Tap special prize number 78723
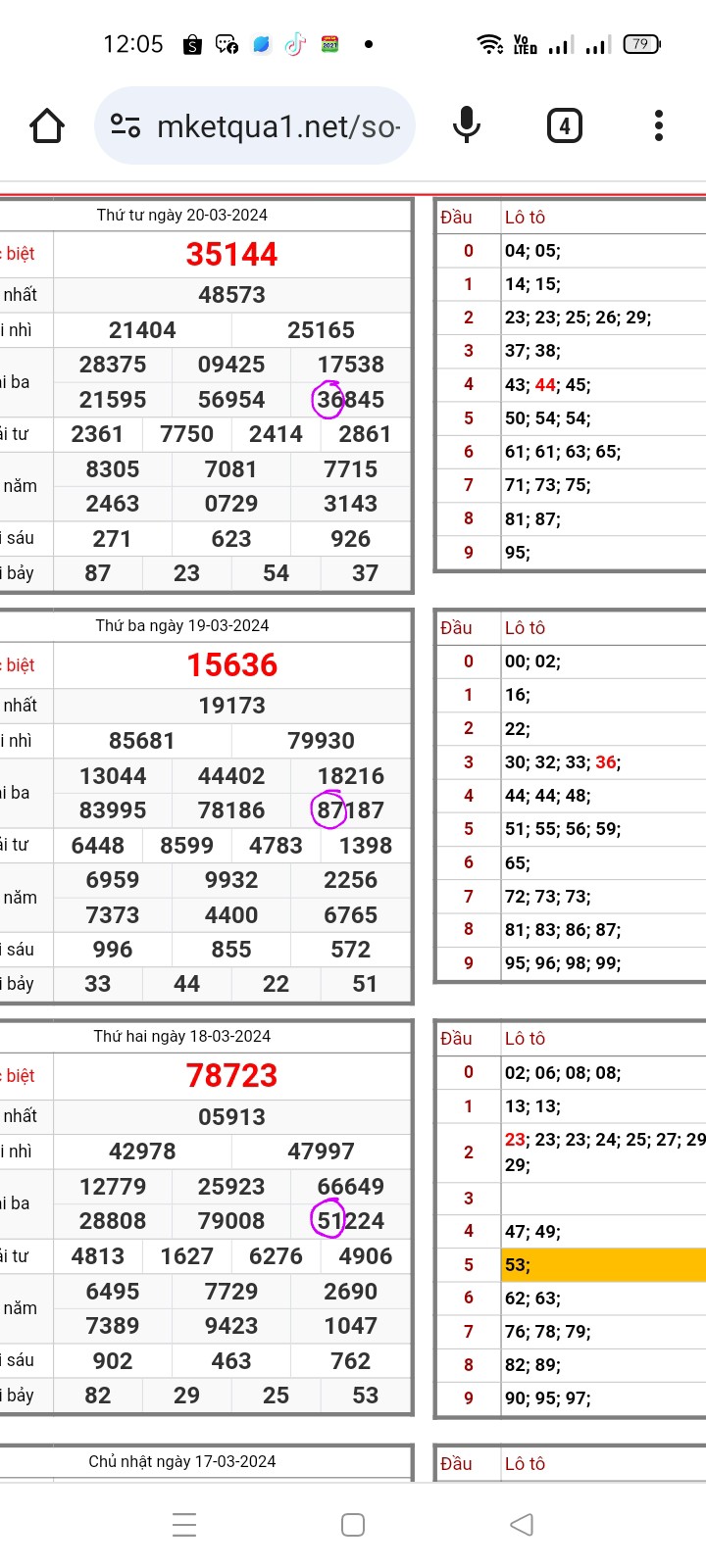 click(232, 1076)
